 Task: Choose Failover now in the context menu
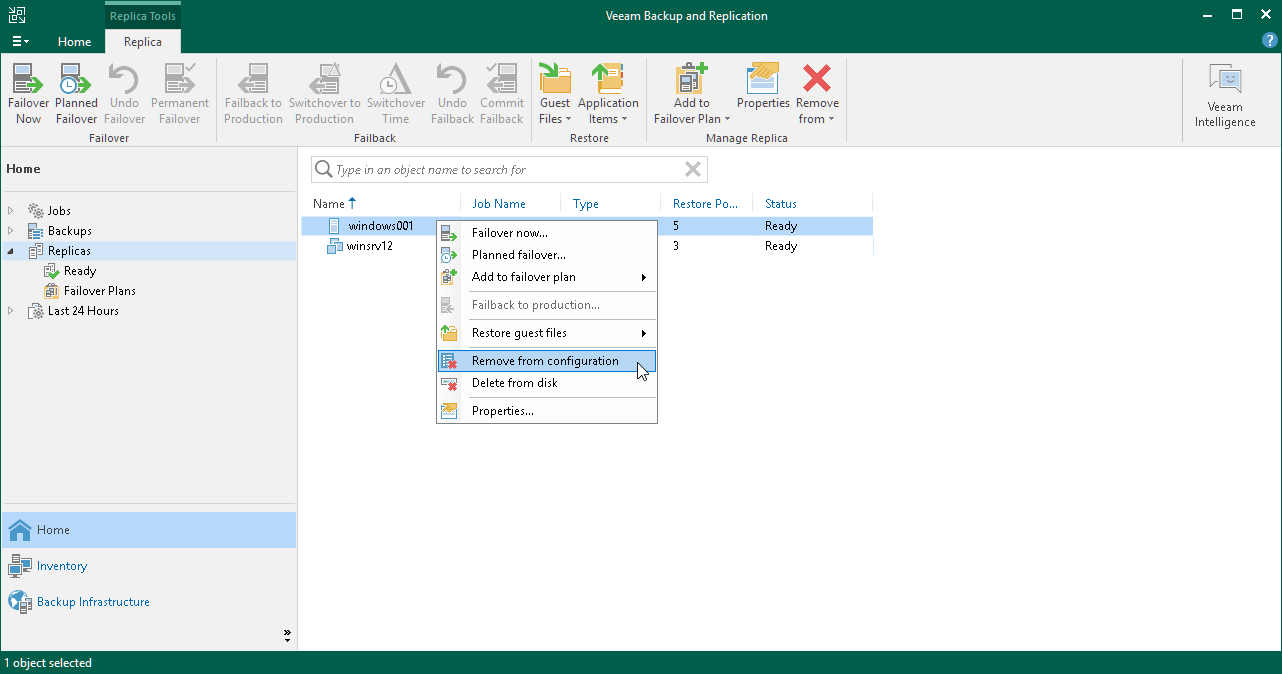pos(547,233)
